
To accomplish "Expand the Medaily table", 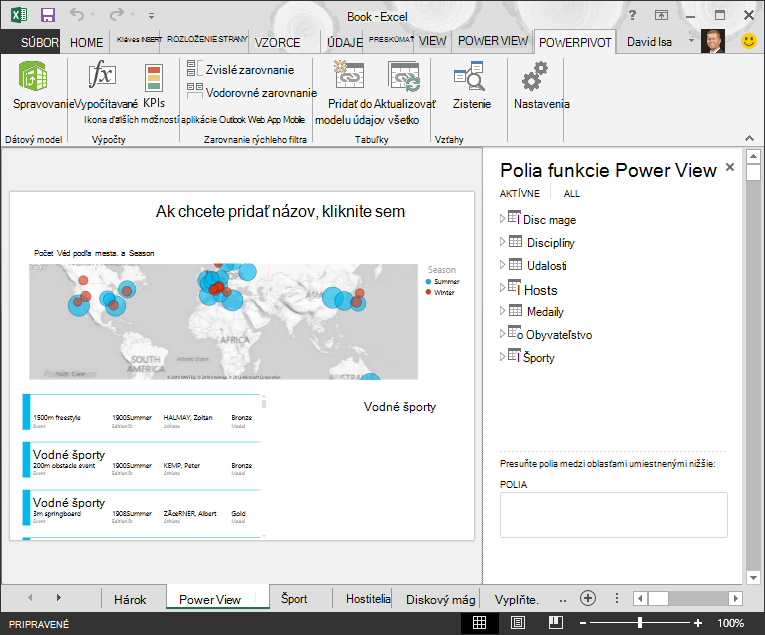I will (503, 310).
